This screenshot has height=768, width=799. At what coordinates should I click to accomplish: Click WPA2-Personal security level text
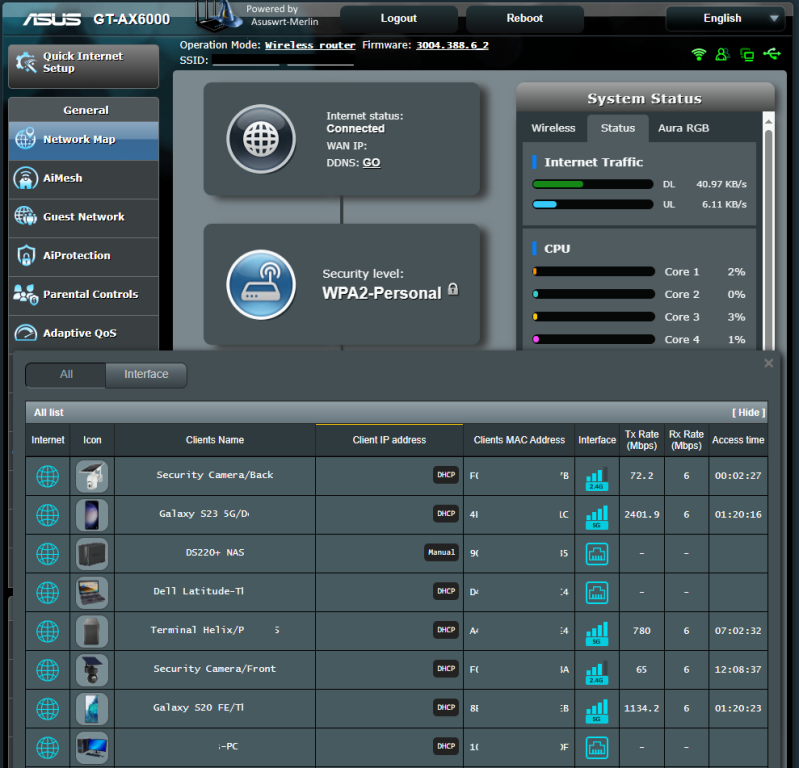382,294
